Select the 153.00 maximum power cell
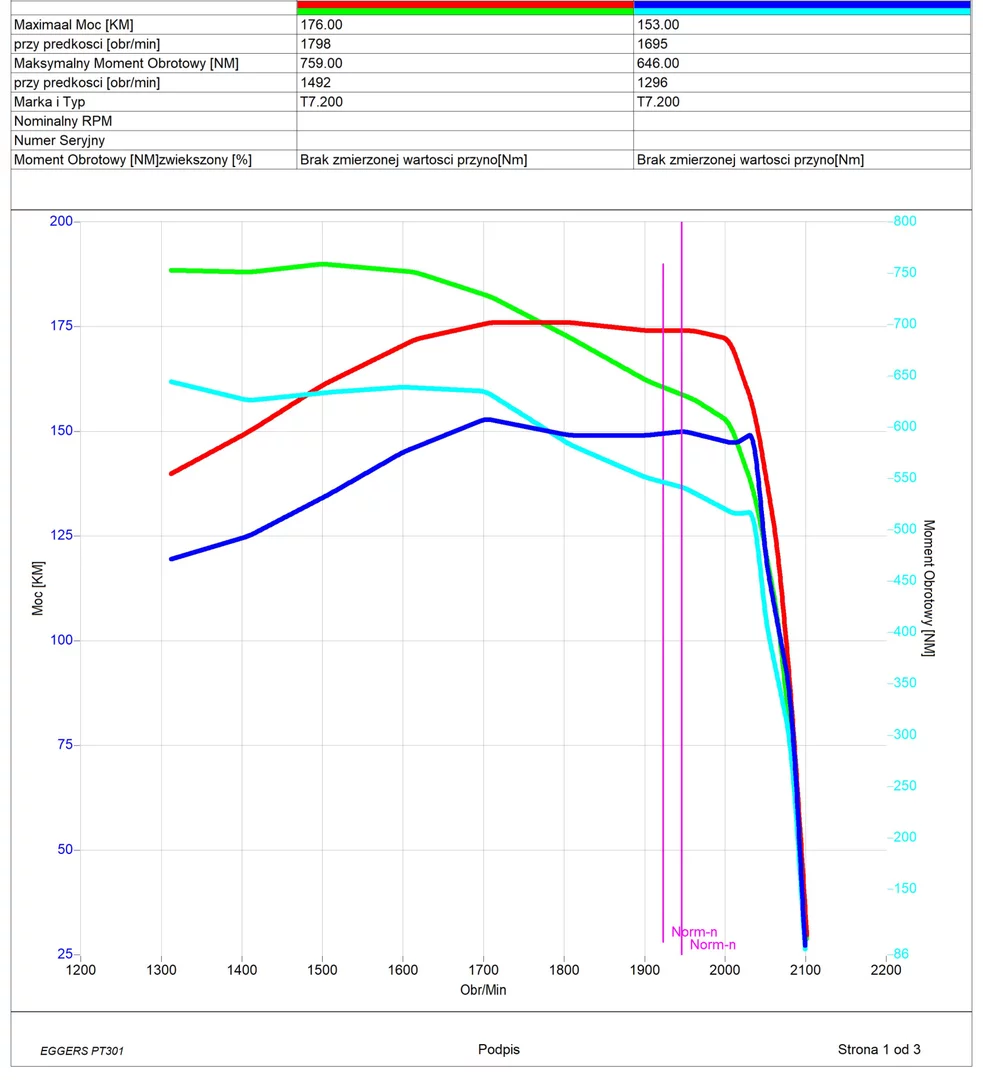983x1080 pixels. click(659, 25)
